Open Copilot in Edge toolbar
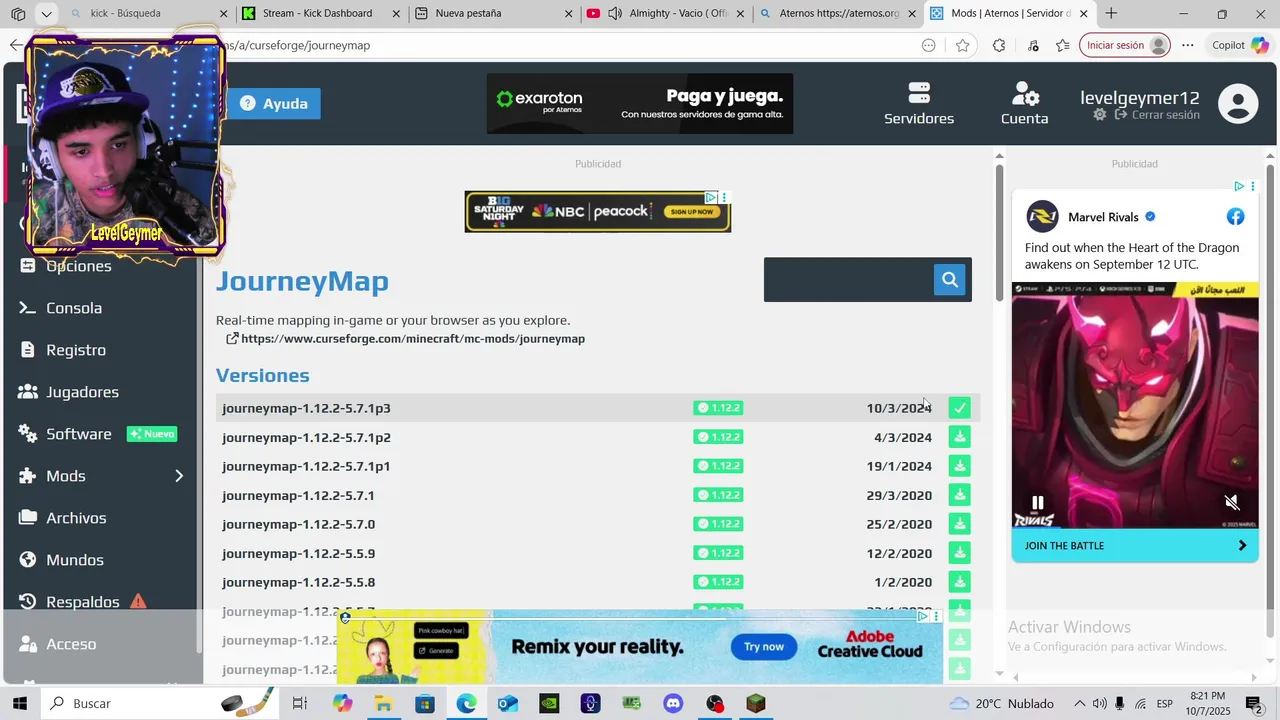1280x720 pixels. click(x=1240, y=45)
